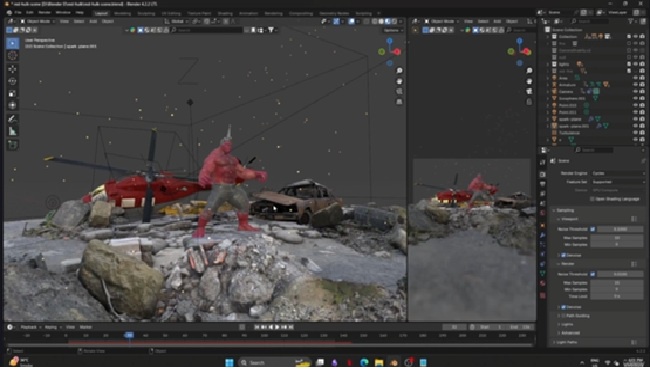Open Render properties tab
This screenshot has height=369, width=650.
click(x=543, y=174)
